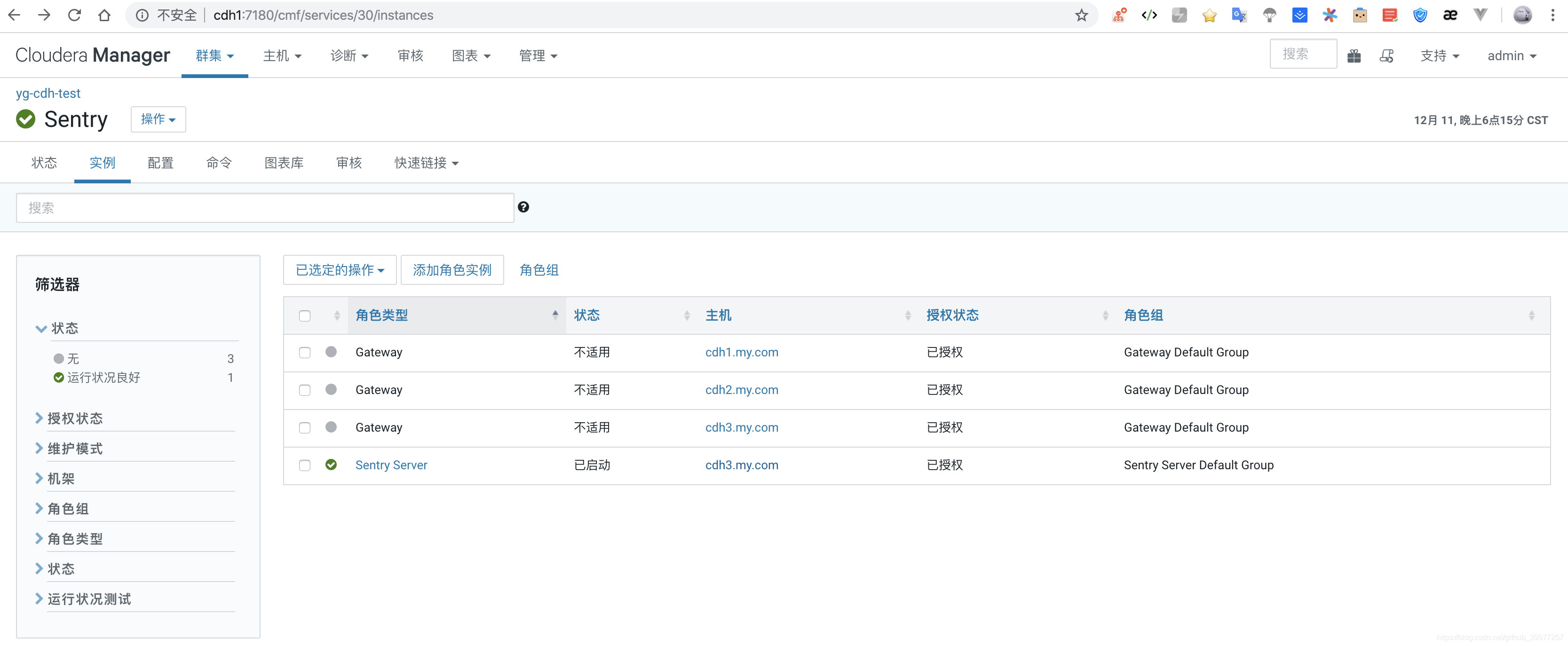
Task: Open the 角色组 link
Action: pyautogui.click(x=539, y=270)
